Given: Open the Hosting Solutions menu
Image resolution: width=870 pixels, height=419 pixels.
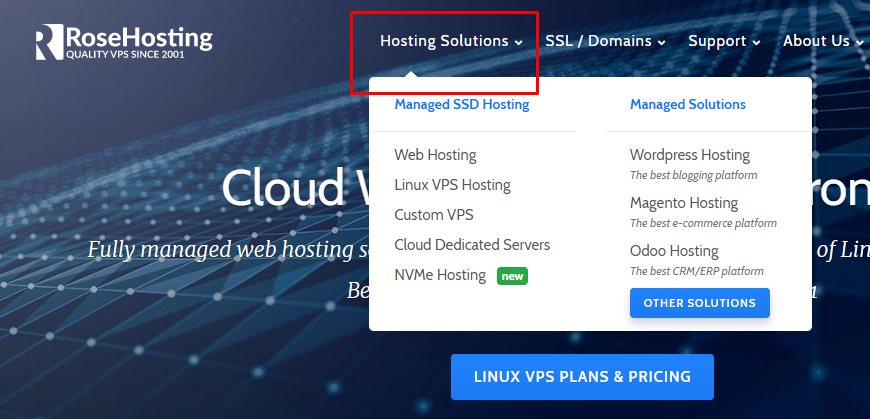Looking at the screenshot, I should (451, 41).
